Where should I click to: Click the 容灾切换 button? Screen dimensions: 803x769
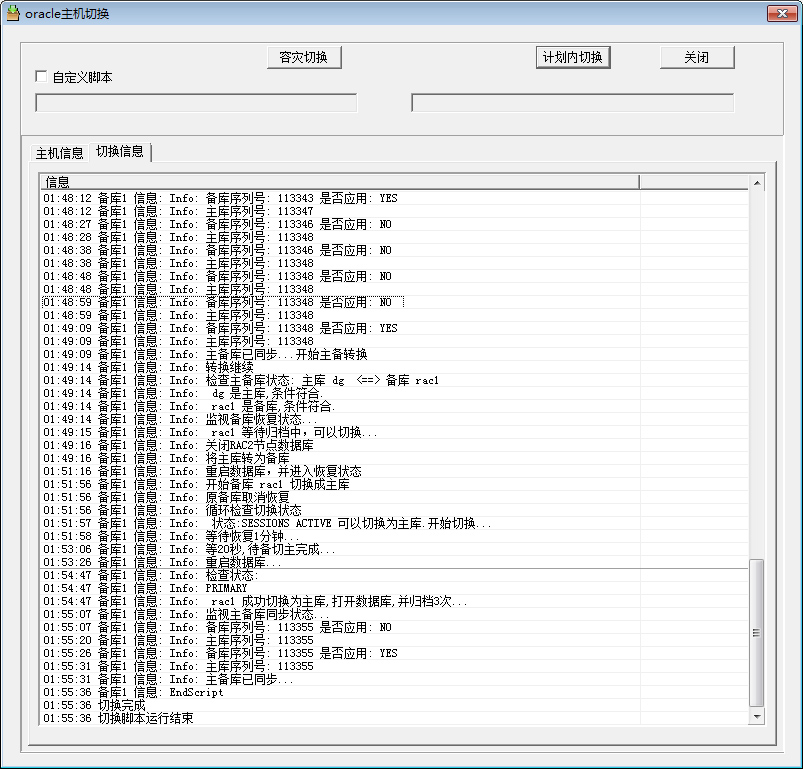click(x=304, y=57)
